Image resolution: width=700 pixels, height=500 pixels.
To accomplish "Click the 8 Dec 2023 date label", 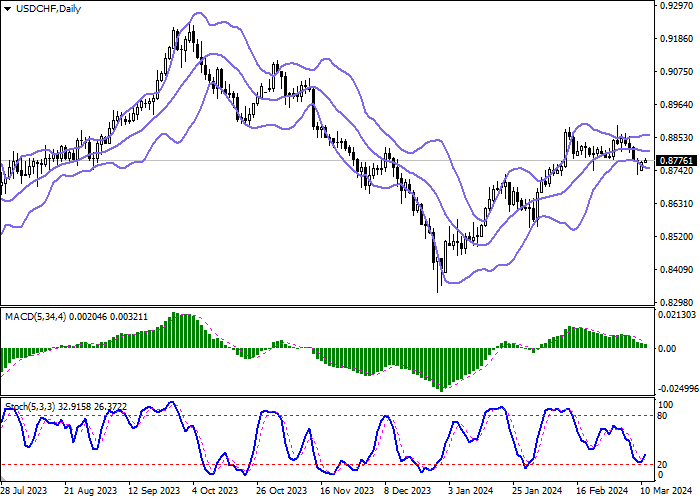I will tap(408, 491).
